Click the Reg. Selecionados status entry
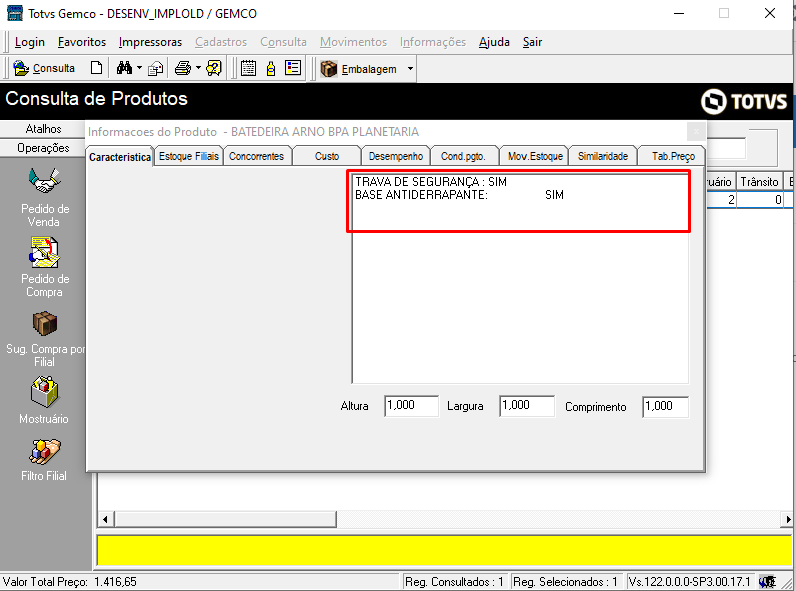Image resolution: width=796 pixels, height=591 pixels. click(566, 582)
